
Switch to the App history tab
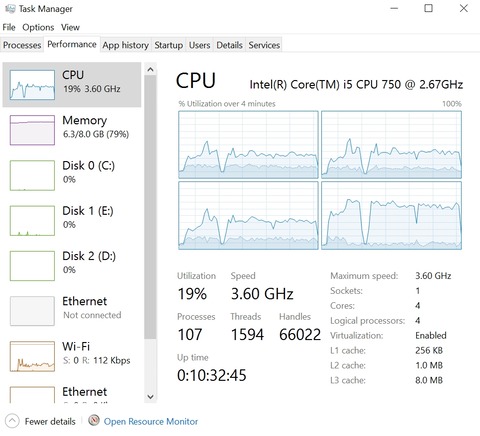click(x=126, y=45)
